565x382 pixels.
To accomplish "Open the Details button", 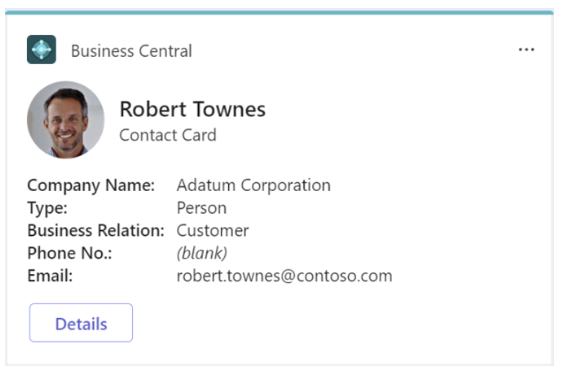I will coord(81,323).
